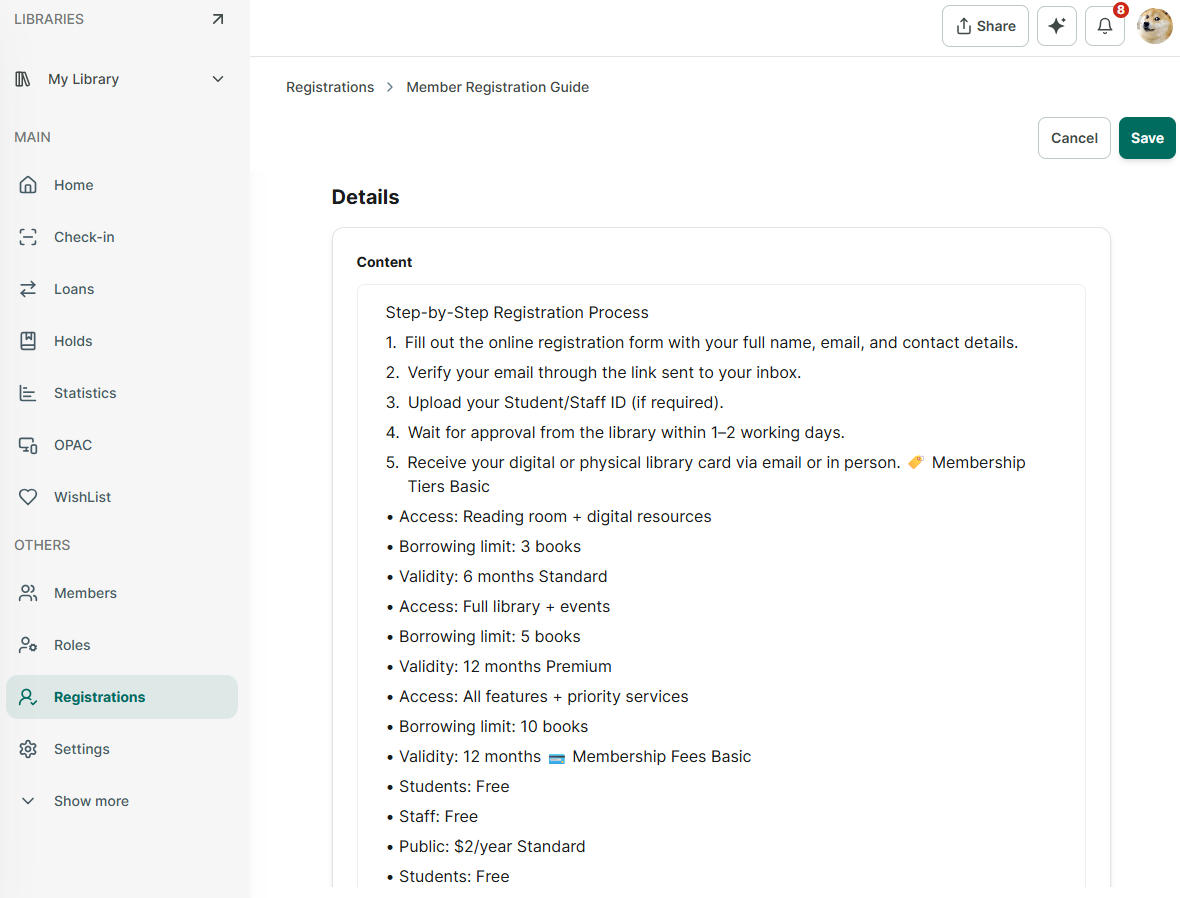Click the Member Registration Guide breadcrumb

click(x=497, y=87)
